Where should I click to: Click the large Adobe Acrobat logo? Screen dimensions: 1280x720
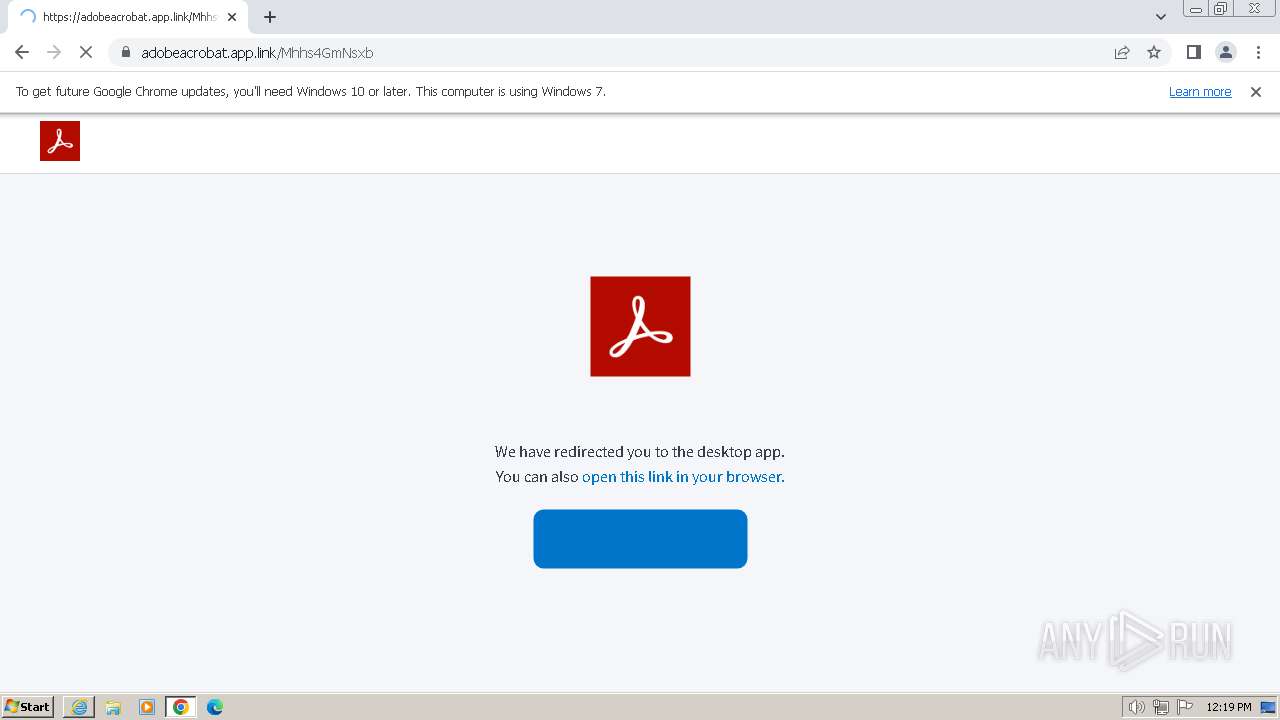pos(640,326)
